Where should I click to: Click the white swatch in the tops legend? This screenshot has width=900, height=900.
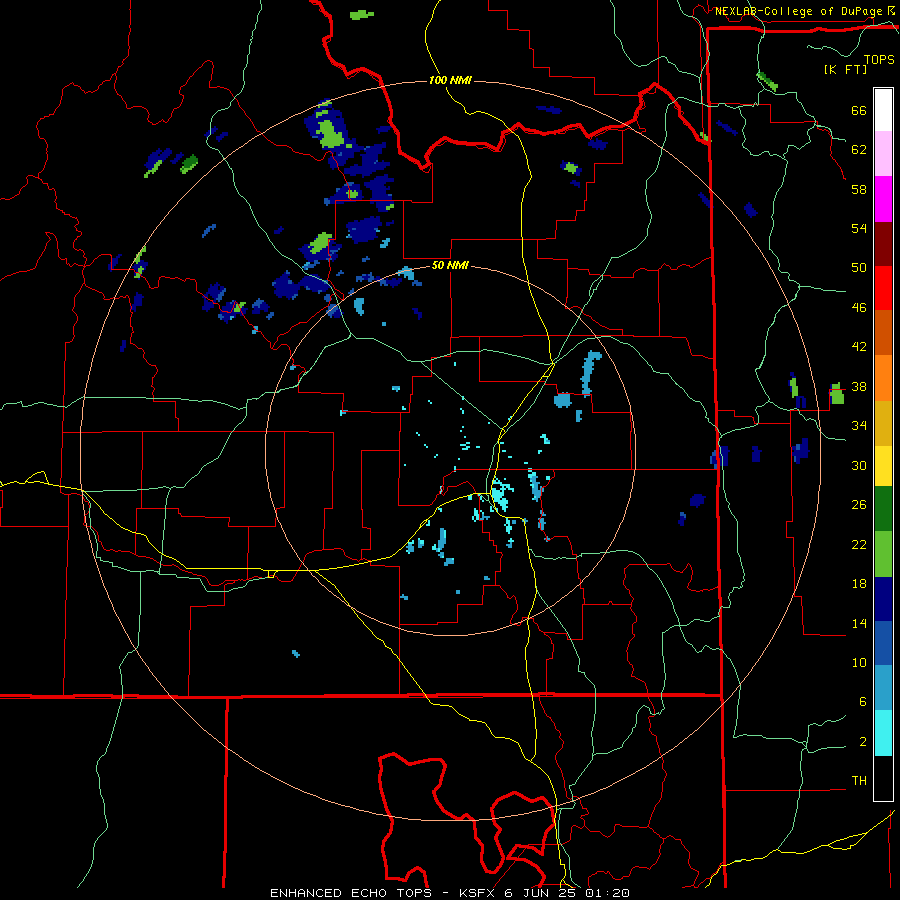883,110
